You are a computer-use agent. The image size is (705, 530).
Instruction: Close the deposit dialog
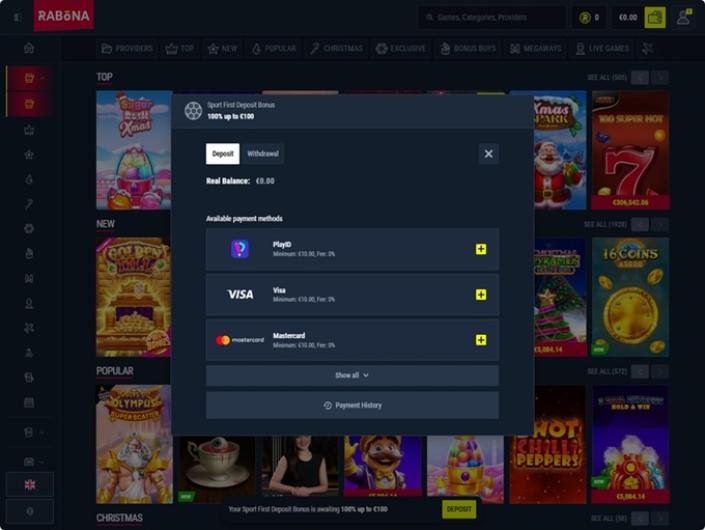[488, 154]
